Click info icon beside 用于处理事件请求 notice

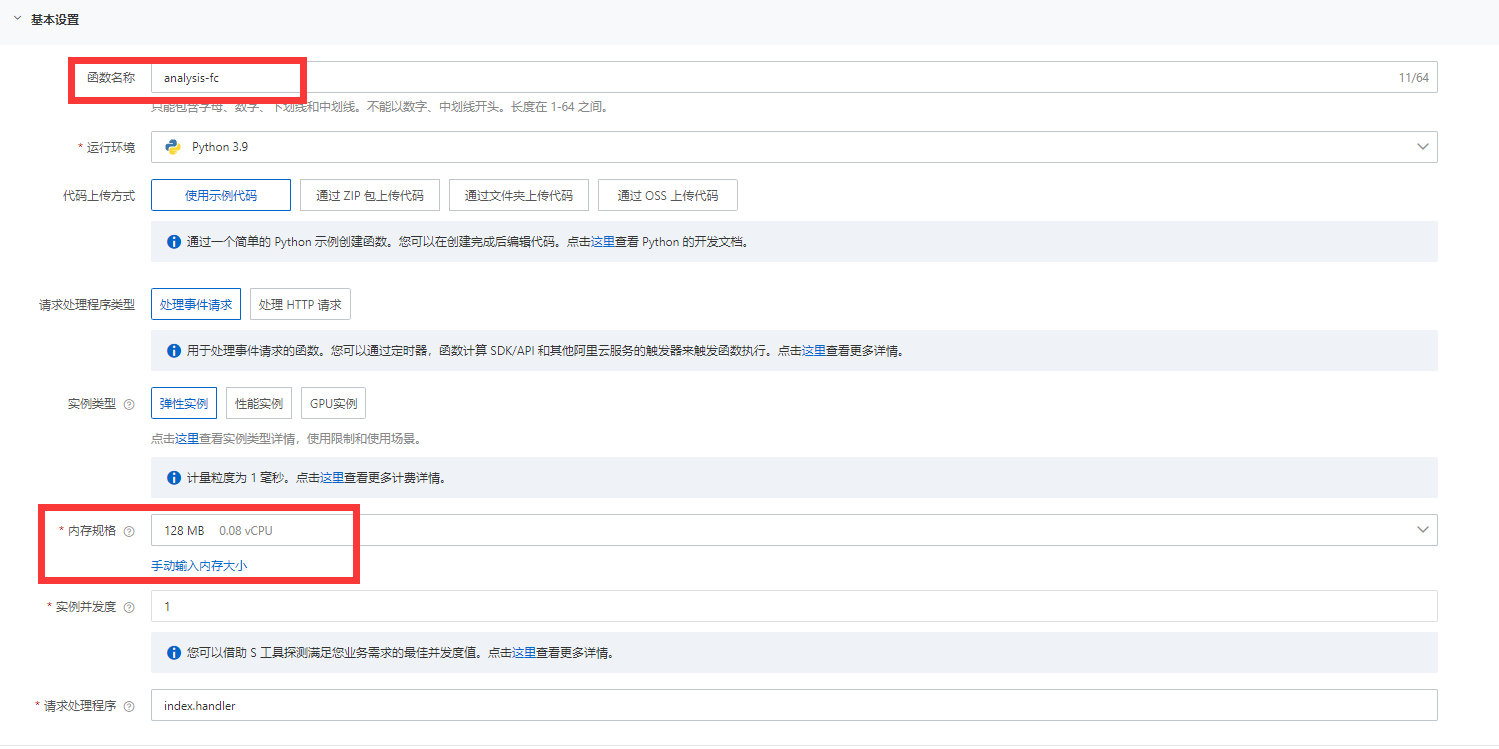pos(174,351)
